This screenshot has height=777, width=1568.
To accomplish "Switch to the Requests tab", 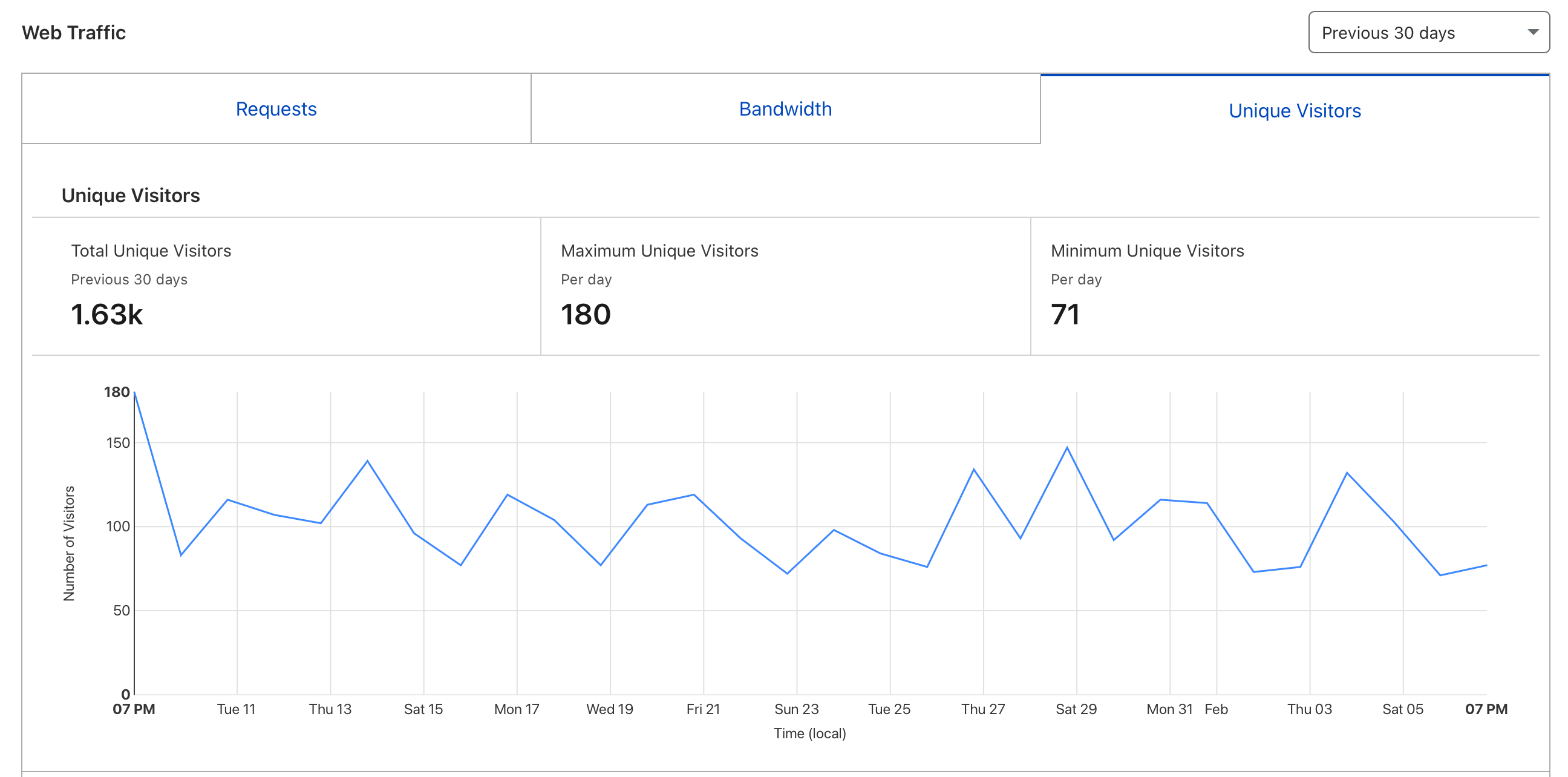I will pyautogui.click(x=276, y=109).
